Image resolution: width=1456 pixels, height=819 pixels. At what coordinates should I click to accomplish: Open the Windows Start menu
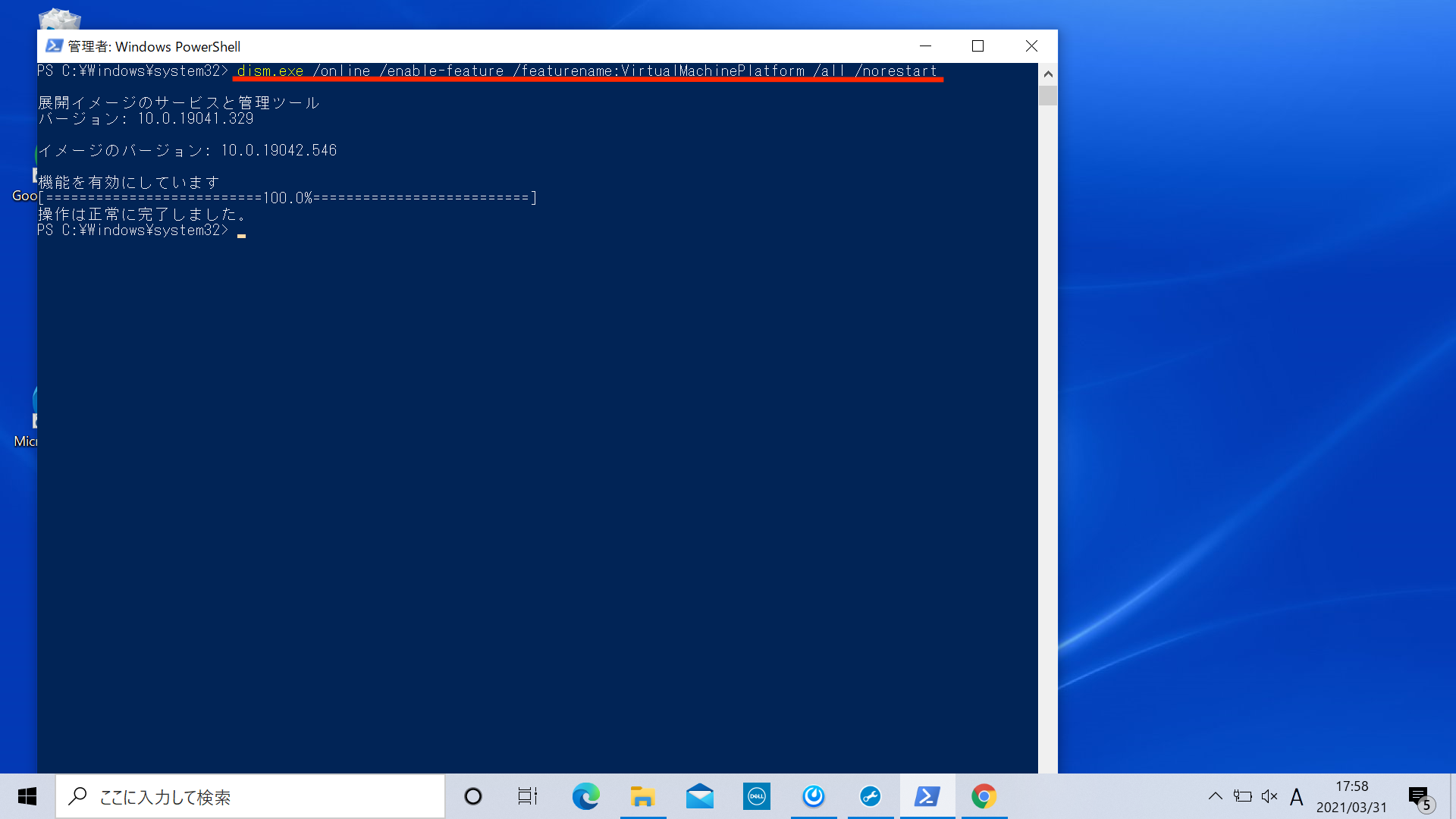27,796
